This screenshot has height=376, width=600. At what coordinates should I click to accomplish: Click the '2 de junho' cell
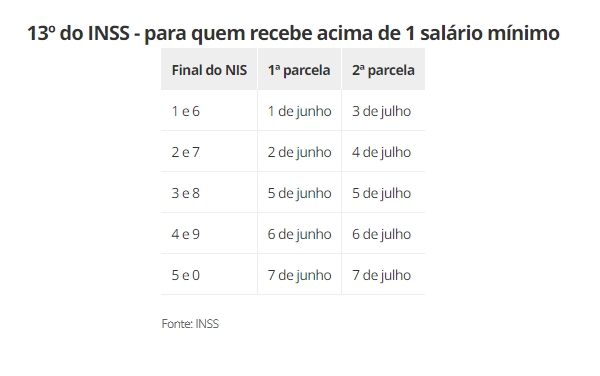(x=299, y=152)
